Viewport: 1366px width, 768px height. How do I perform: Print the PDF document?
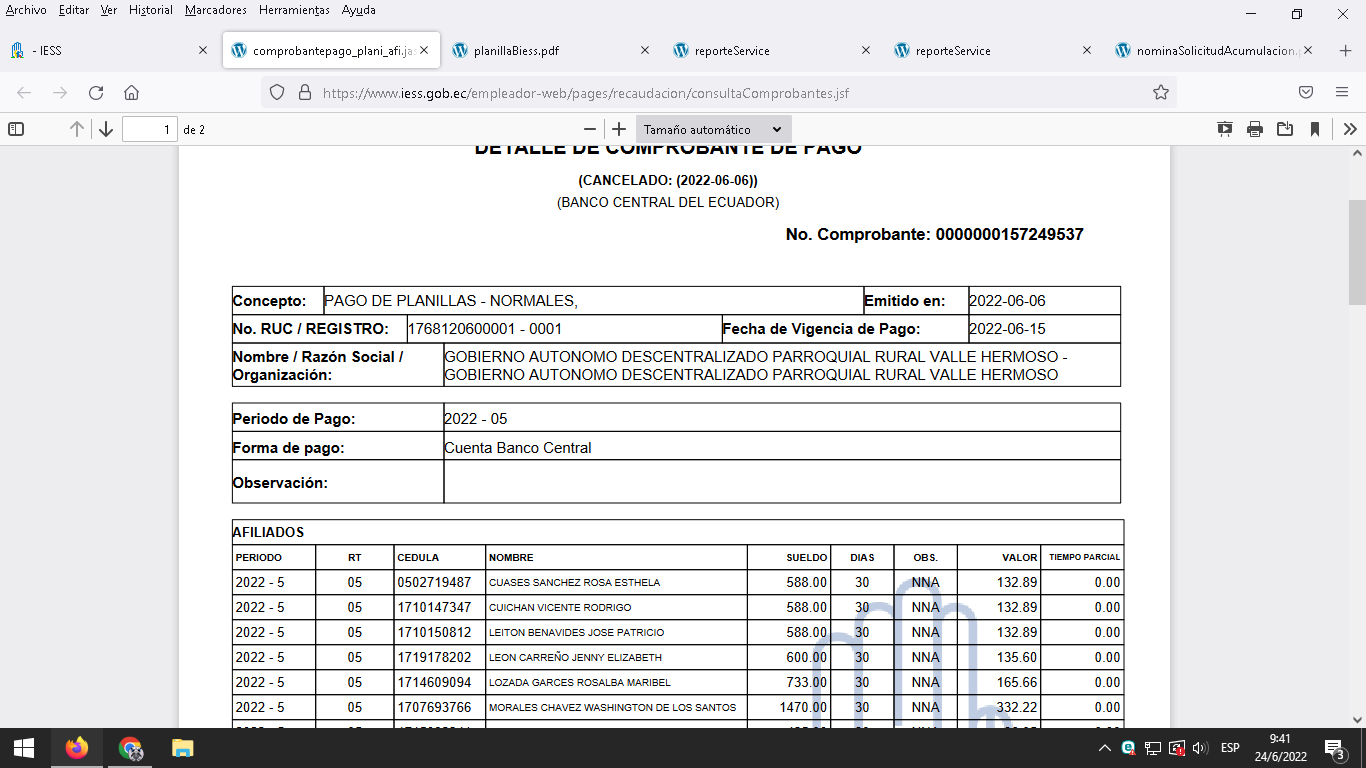coord(1255,129)
